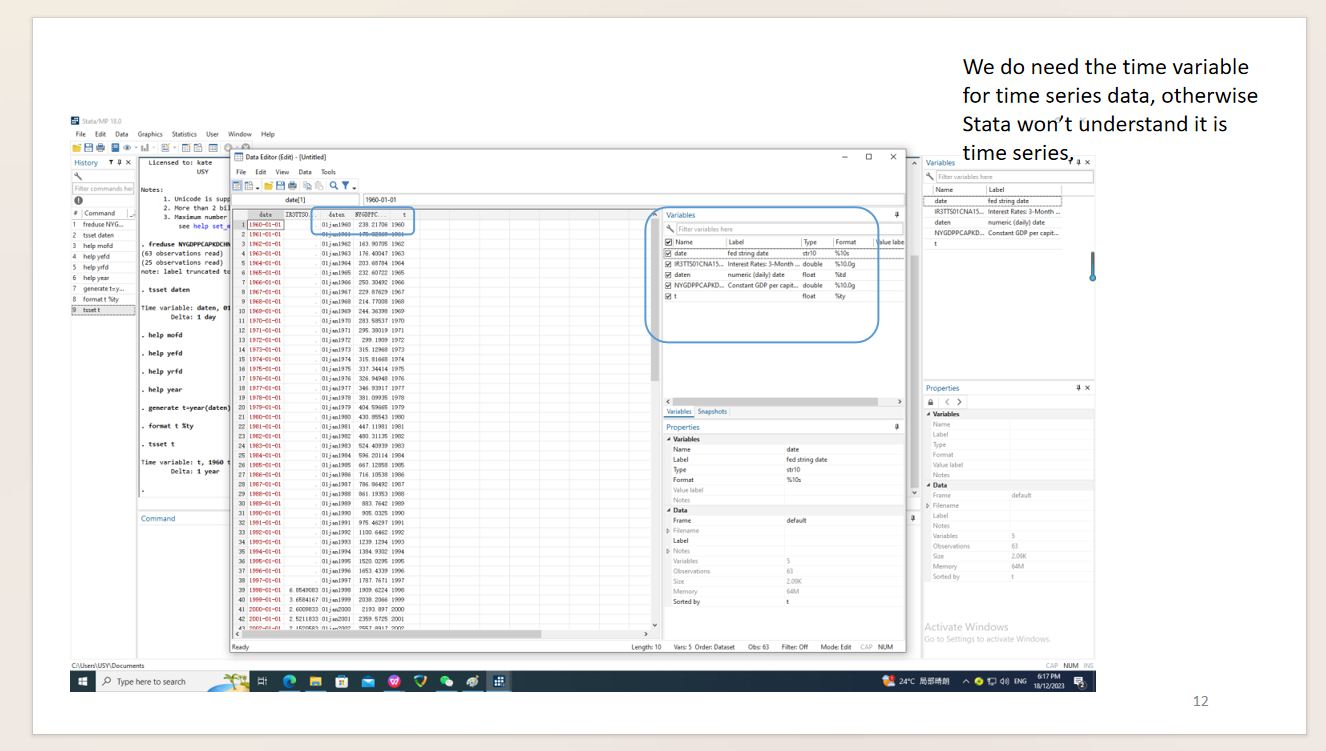
Task: Select 'tsset daten' in History list
Action: [98, 235]
